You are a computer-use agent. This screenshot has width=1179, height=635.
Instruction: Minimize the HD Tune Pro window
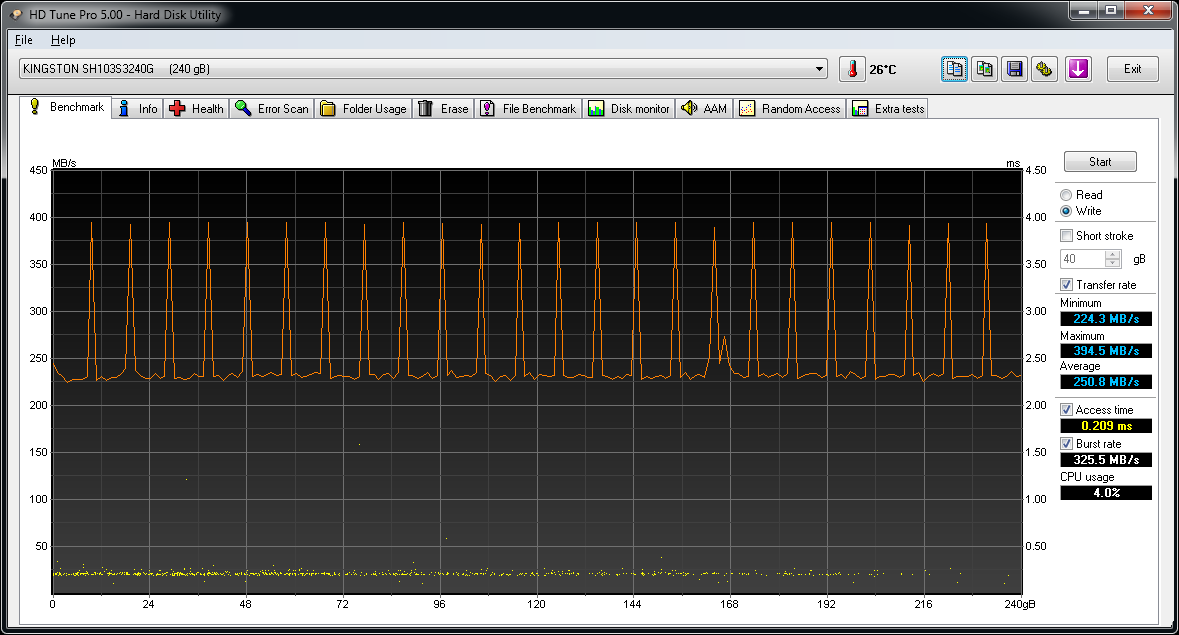click(x=1084, y=11)
